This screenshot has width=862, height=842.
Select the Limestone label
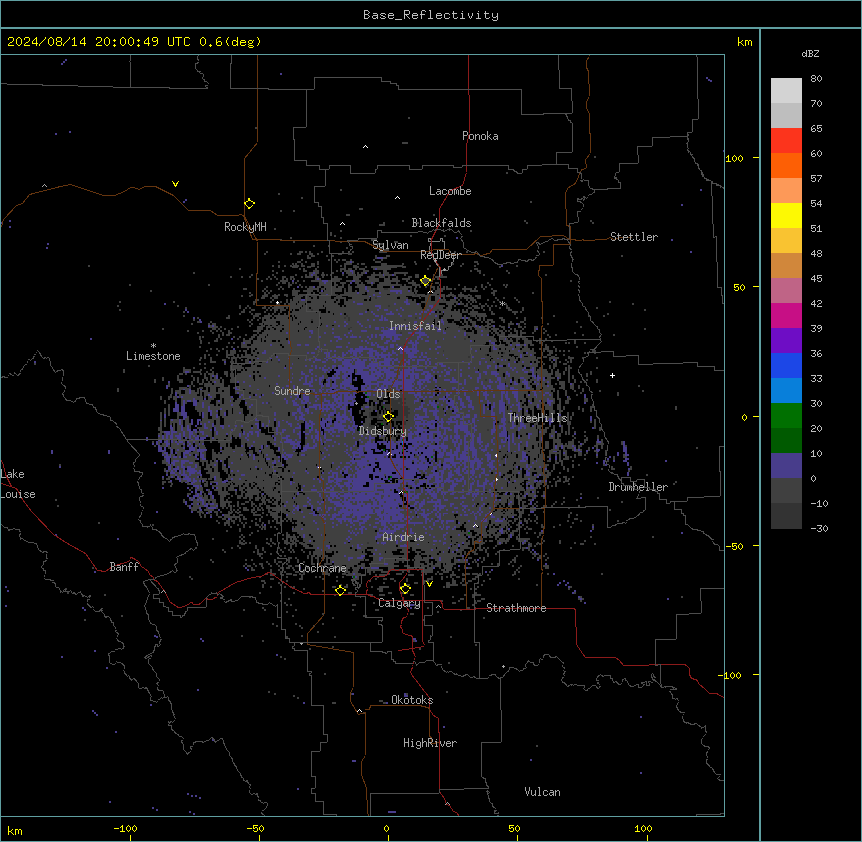(x=153, y=356)
